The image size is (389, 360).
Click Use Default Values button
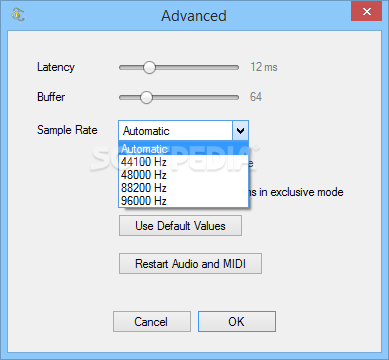click(180, 226)
